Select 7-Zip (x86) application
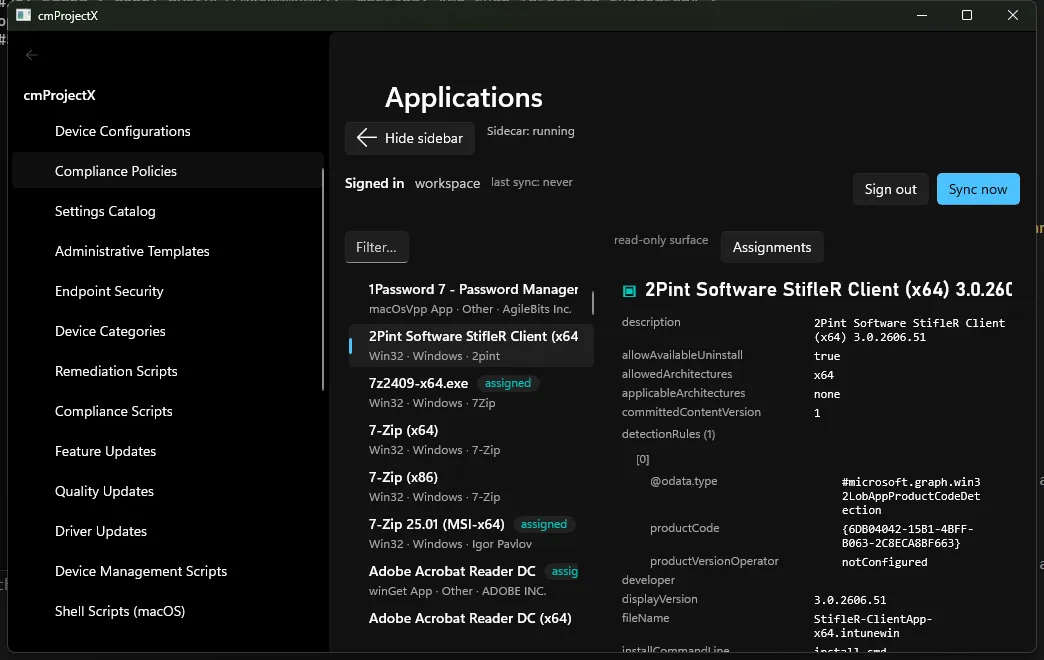Image resolution: width=1044 pixels, height=660 pixels. coord(469,487)
